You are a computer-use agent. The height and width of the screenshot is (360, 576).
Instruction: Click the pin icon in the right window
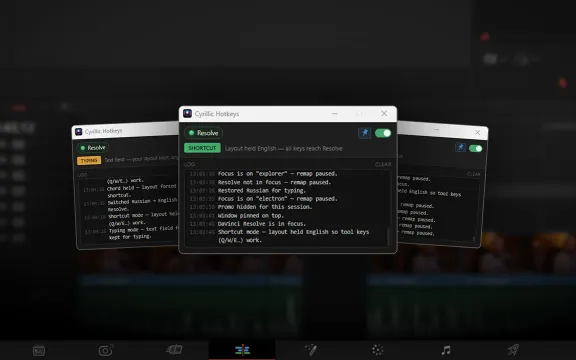(x=460, y=147)
